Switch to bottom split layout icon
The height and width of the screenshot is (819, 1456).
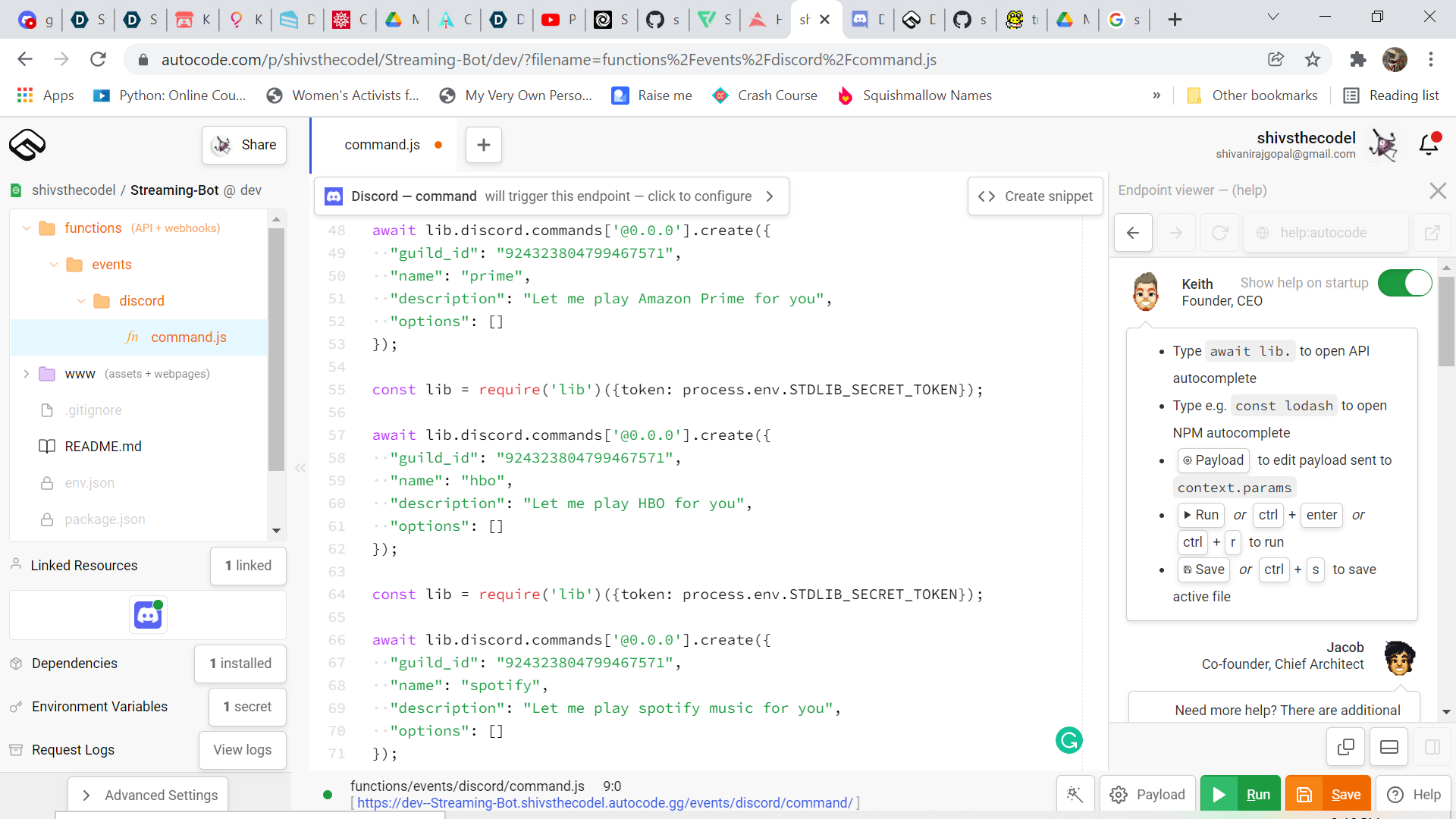(1389, 747)
